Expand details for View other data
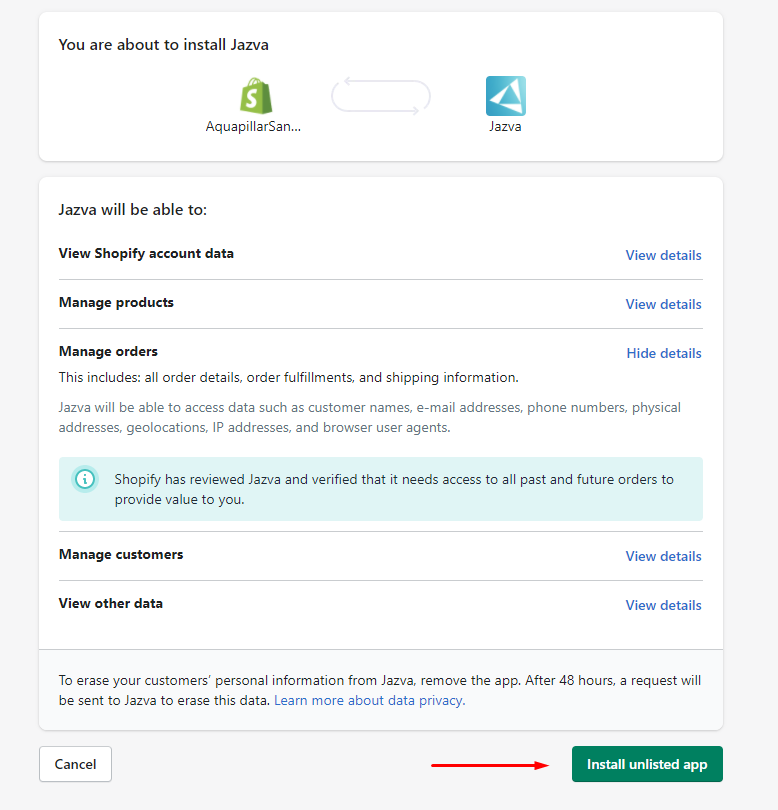 663,605
